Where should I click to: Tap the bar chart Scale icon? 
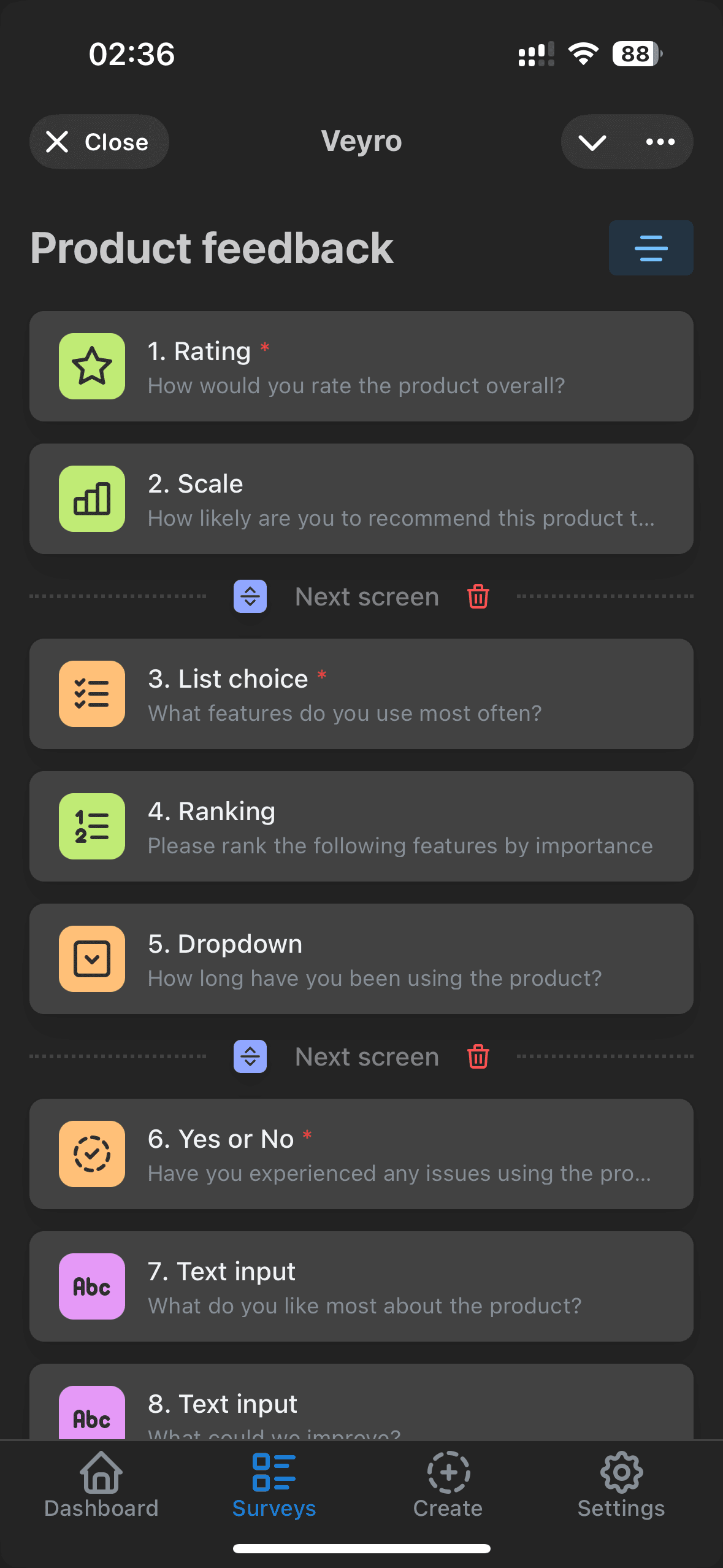pyautogui.click(x=92, y=499)
